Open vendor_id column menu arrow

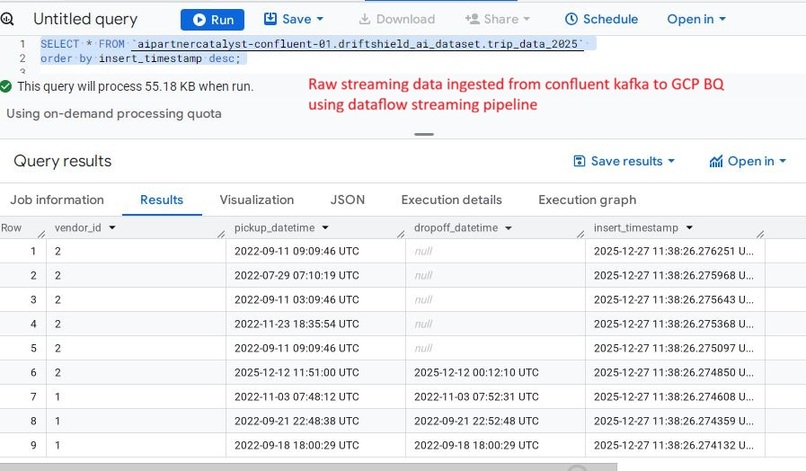pos(112,228)
